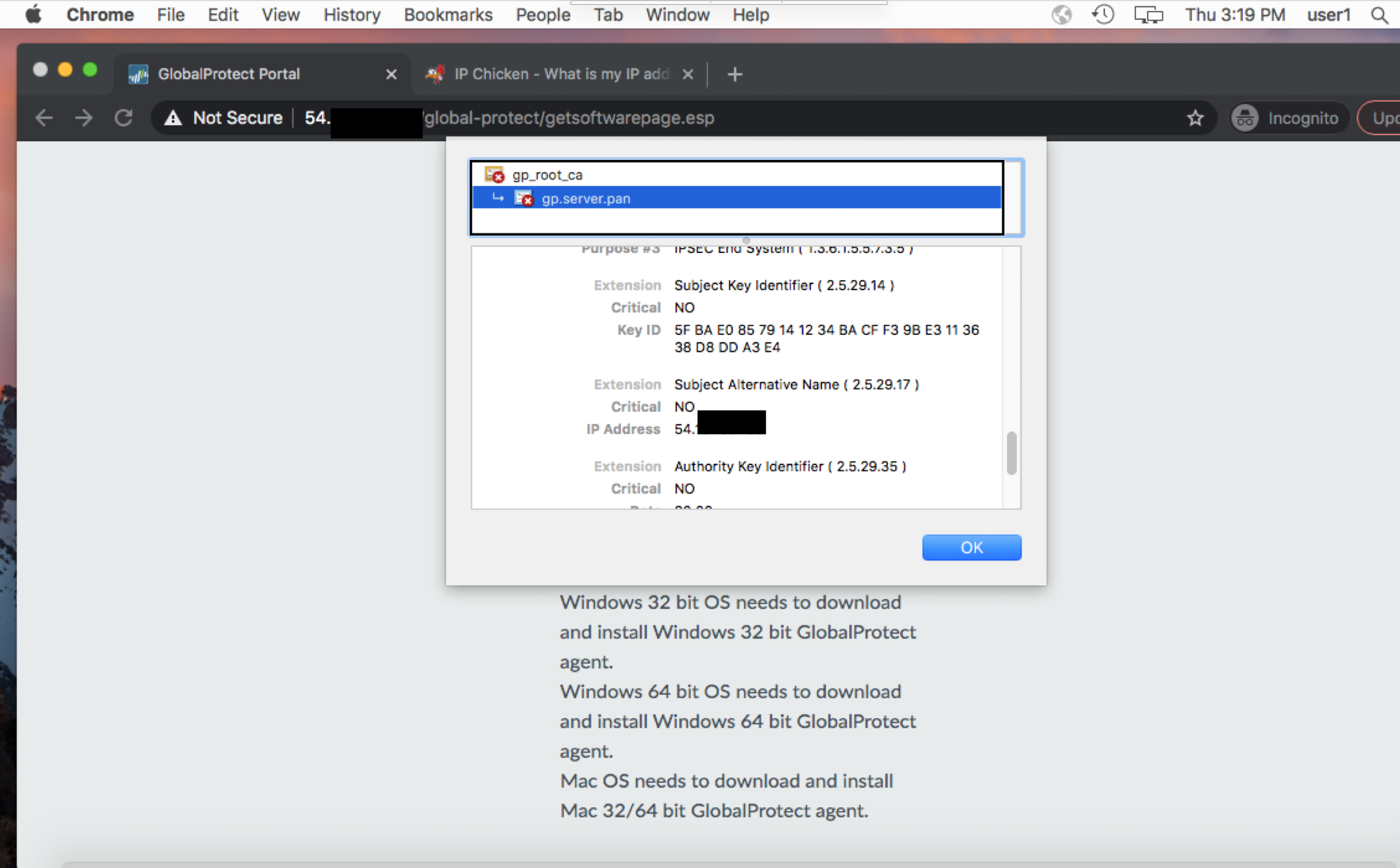This screenshot has width=1400, height=868.
Task: Click the forward navigation arrow
Action: [83, 118]
